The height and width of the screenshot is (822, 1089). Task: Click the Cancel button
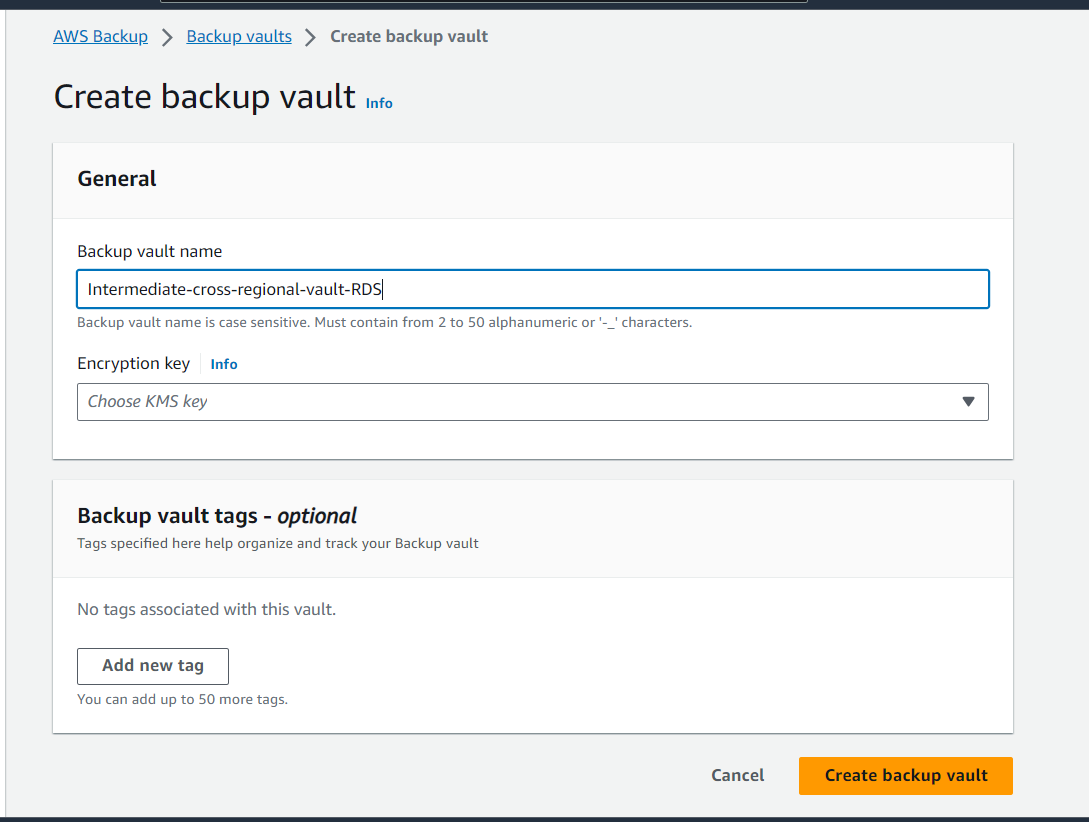click(737, 776)
